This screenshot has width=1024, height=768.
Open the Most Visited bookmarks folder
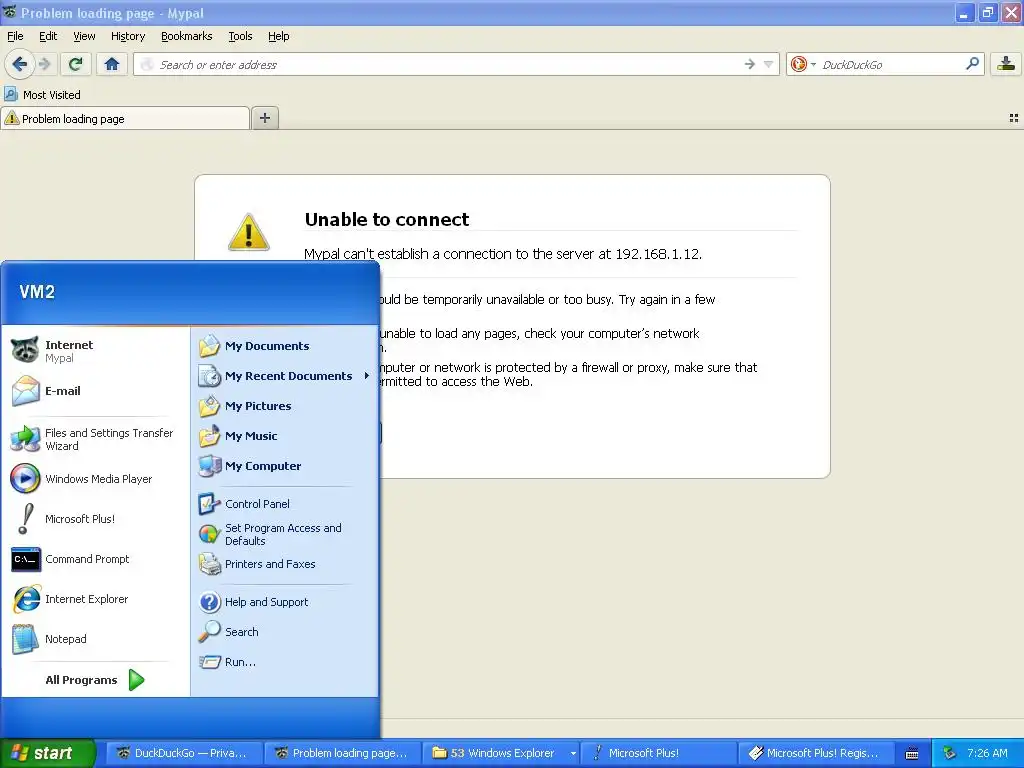click(43, 95)
